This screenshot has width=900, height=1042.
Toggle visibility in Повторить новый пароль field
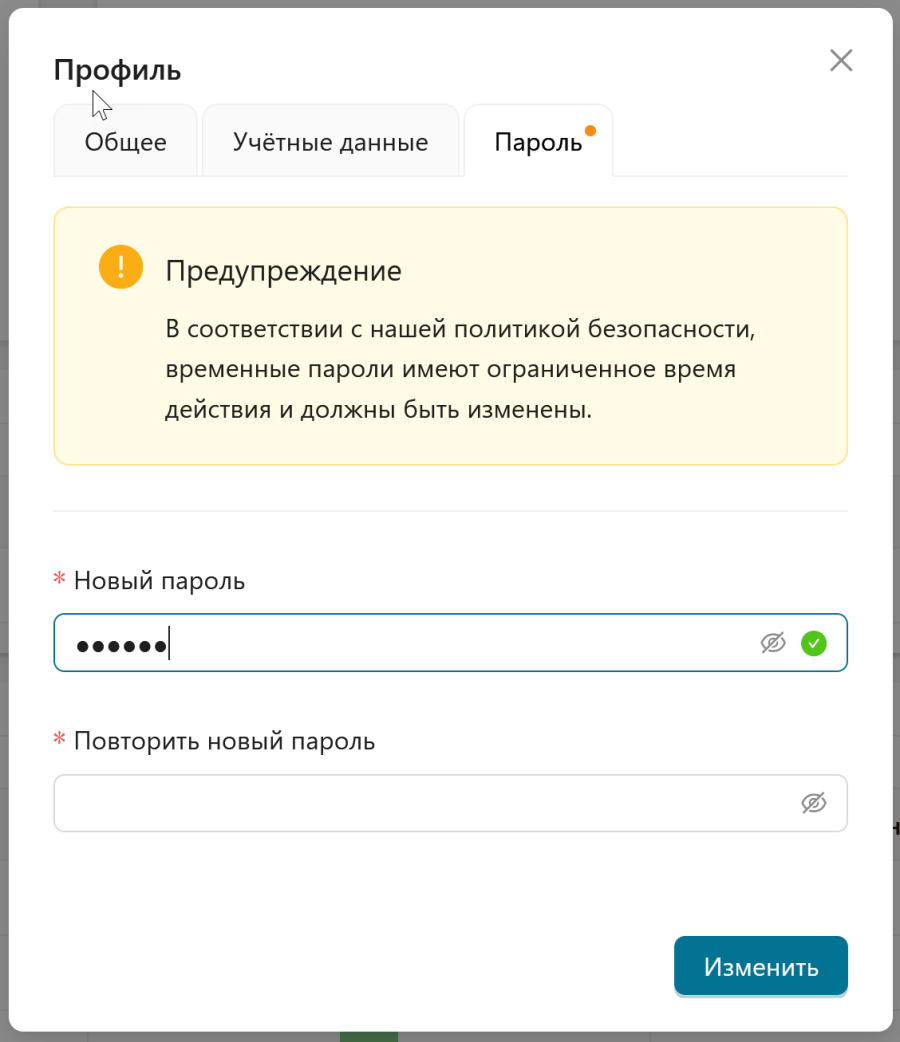tap(814, 803)
